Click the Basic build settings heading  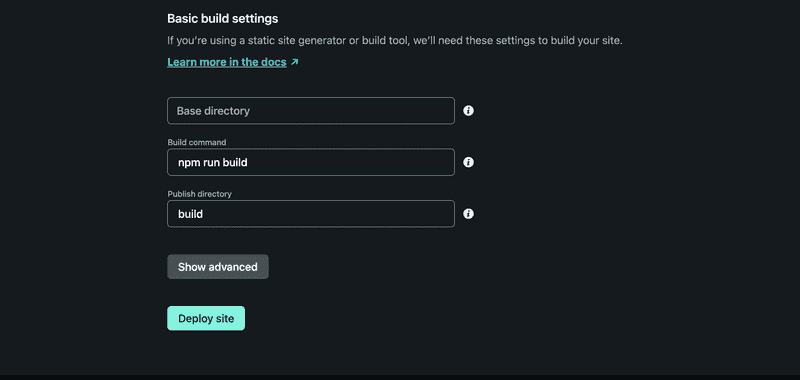tap(222, 19)
